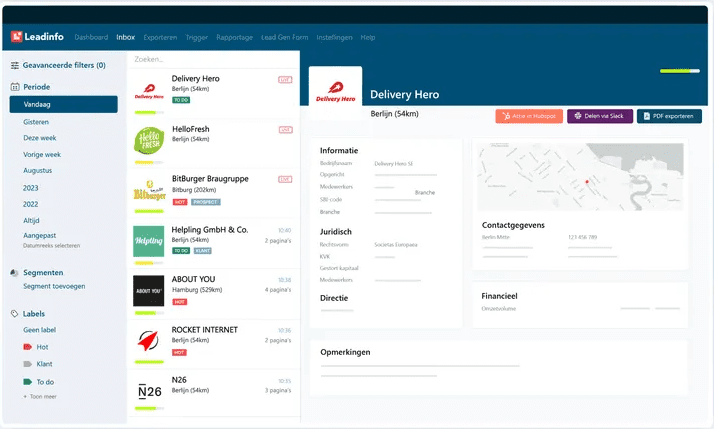Click the Zoeken search field

click(x=210, y=61)
